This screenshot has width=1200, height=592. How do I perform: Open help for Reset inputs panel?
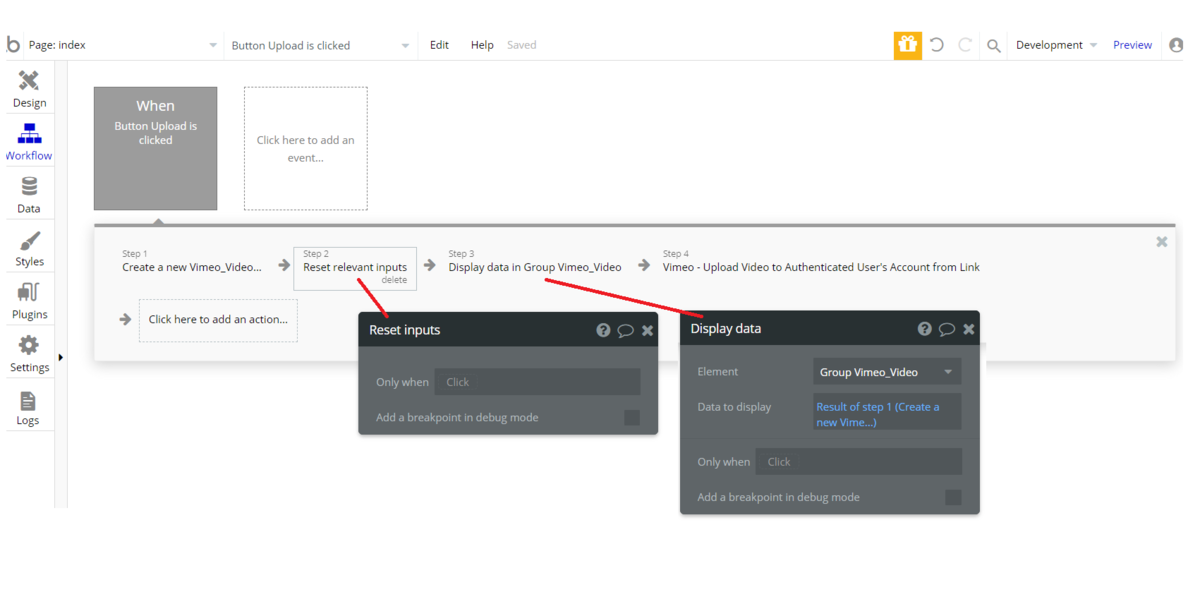pyautogui.click(x=603, y=330)
